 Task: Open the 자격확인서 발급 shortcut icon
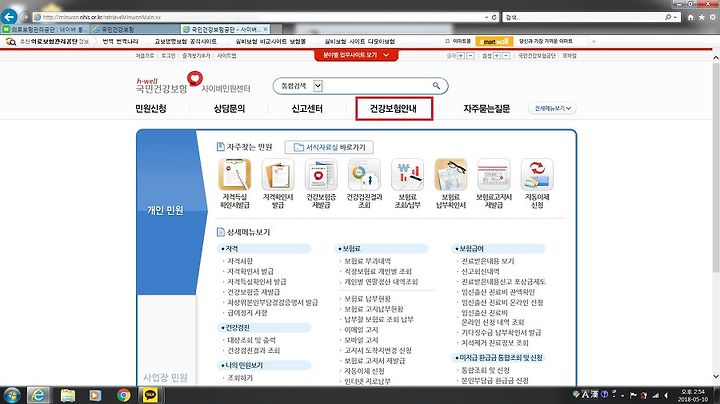(x=278, y=174)
